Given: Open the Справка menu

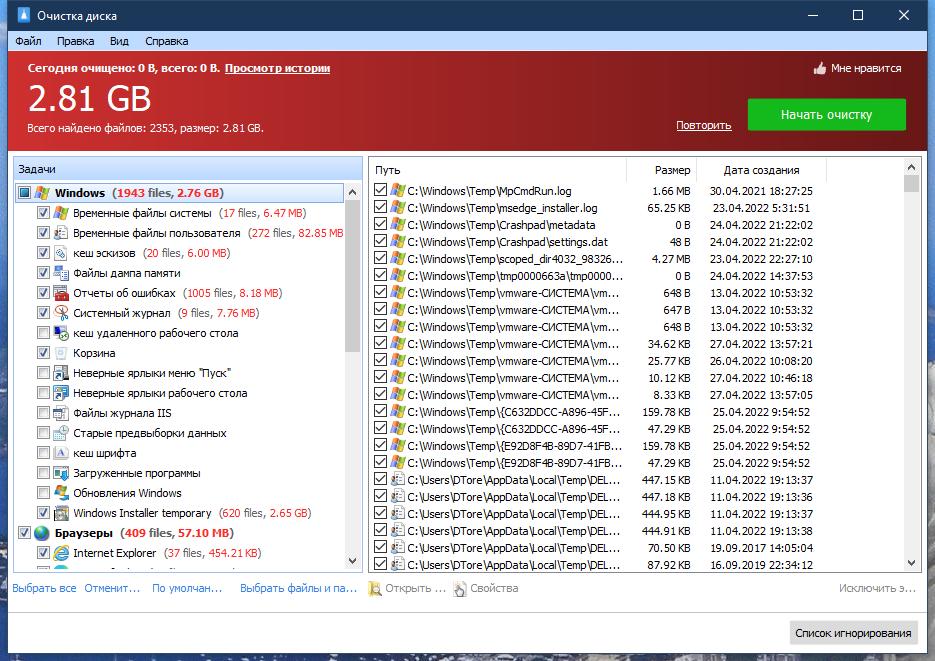Looking at the screenshot, I should point(166,41).
